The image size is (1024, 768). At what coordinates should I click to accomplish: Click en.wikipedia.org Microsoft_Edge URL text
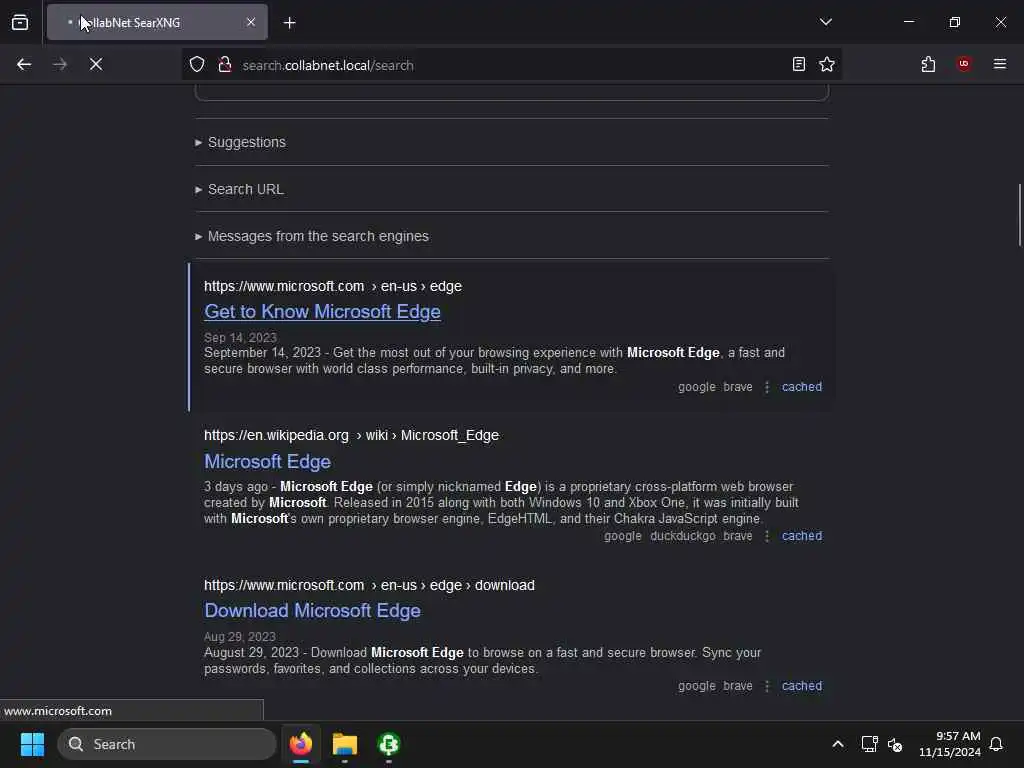click(351, 435)
